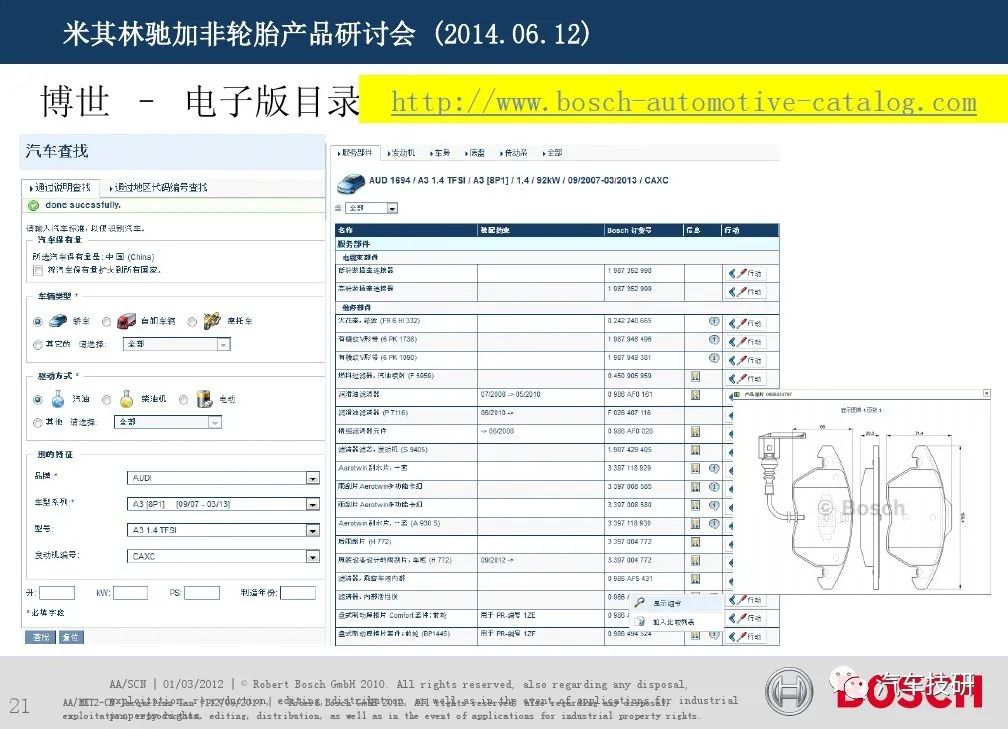Image resolution: width=1008 pixels, height=729 pixels.
Task: Click action button for part 1 987 352 999
Action: point(746,292)
